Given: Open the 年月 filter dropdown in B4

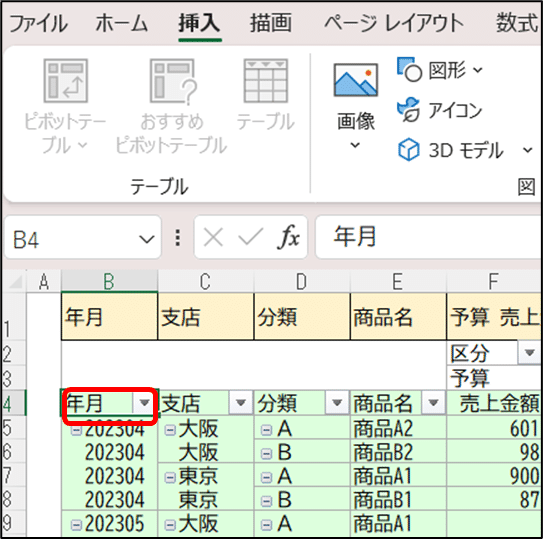Looking at the screenshot, I should point(144,403).
